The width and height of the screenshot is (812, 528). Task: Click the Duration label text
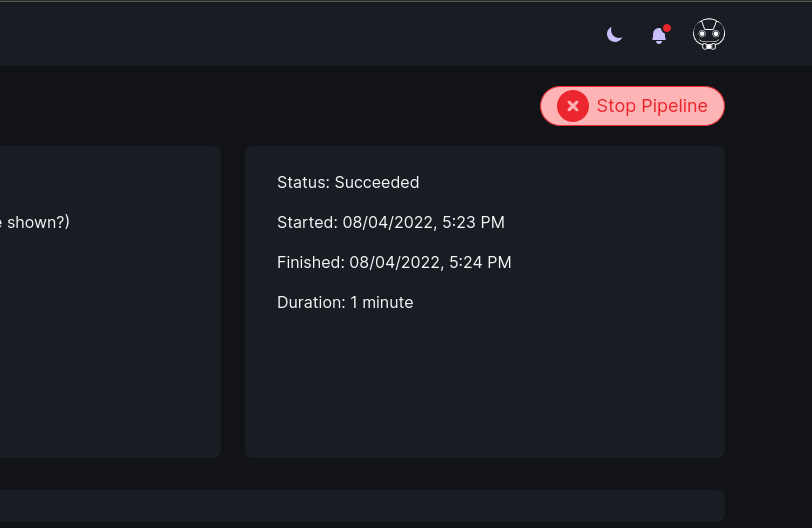click(x=311, y=302)
